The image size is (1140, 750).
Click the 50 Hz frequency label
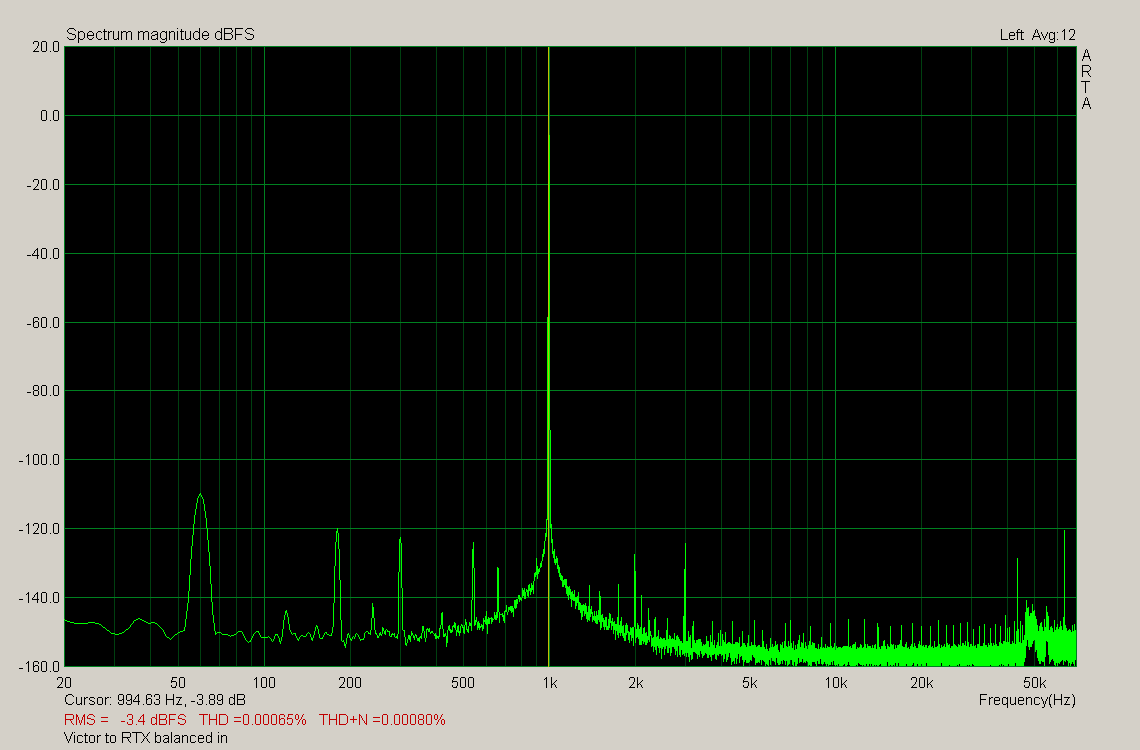coord(178,682)
